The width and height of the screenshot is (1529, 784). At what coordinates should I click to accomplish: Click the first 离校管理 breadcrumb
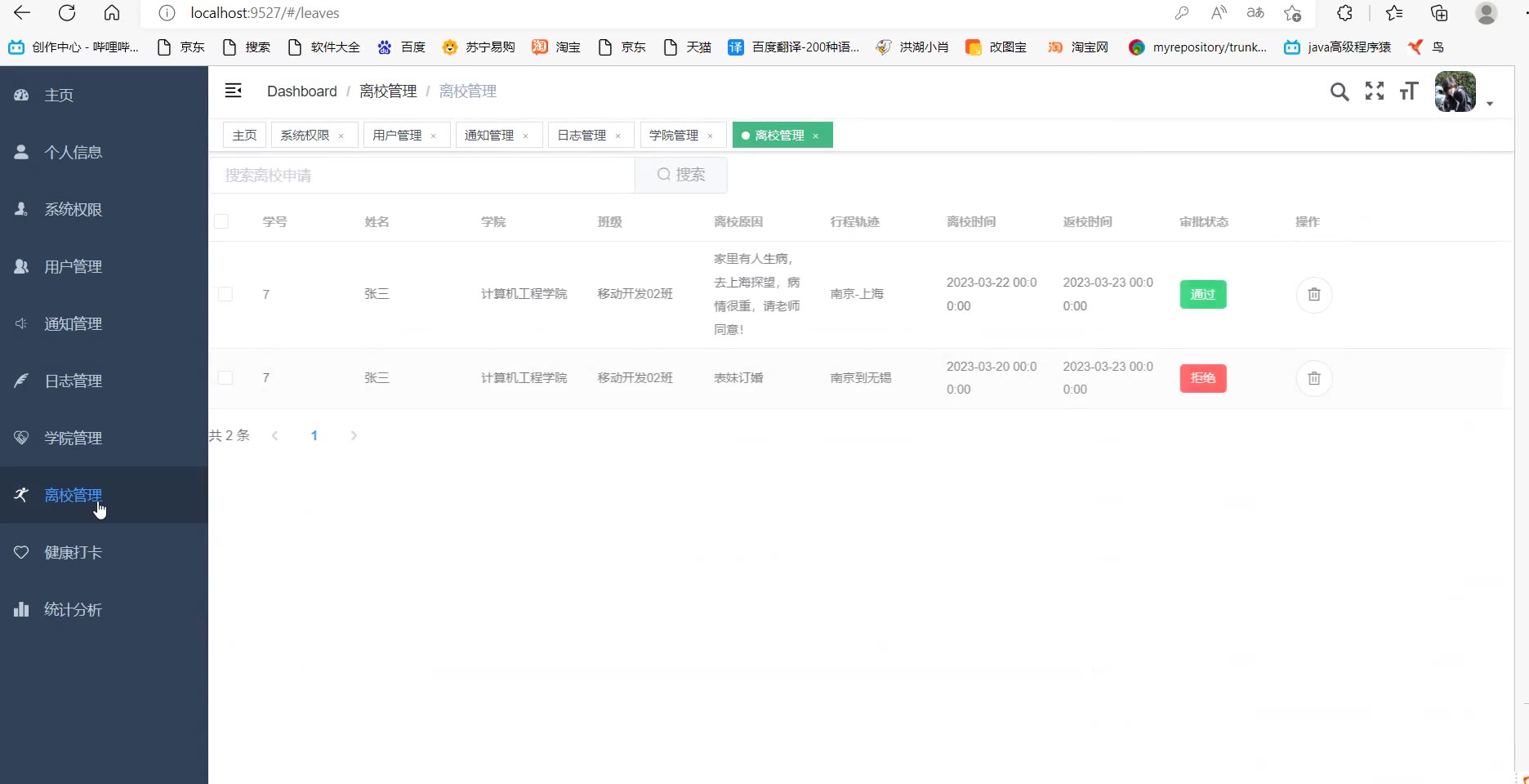pos(388,91)
